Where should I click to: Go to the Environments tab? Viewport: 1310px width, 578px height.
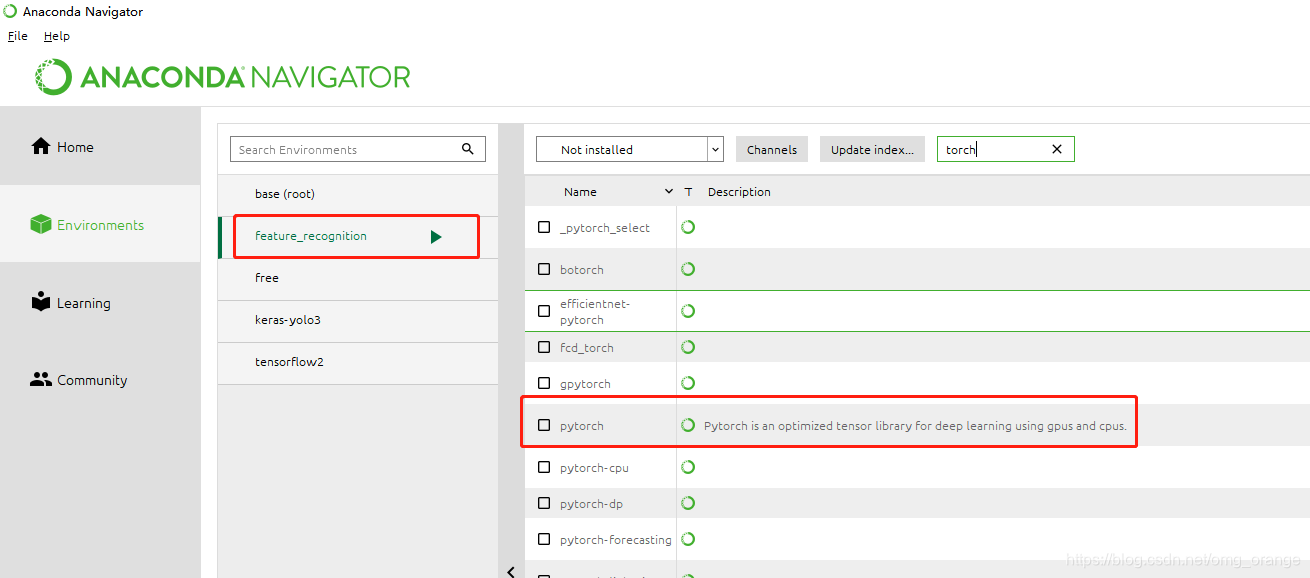[x=100, y=224]
